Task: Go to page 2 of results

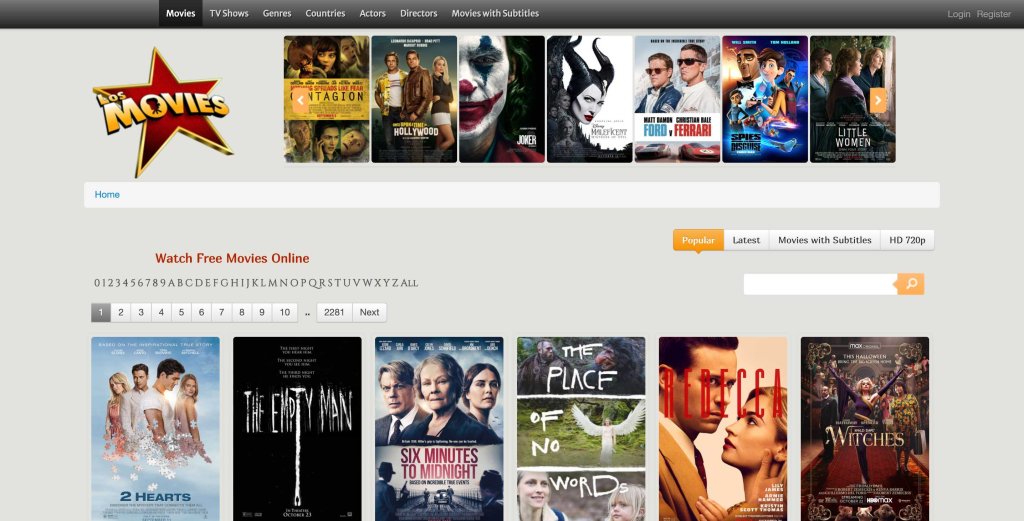Action: tap(120, 312)
